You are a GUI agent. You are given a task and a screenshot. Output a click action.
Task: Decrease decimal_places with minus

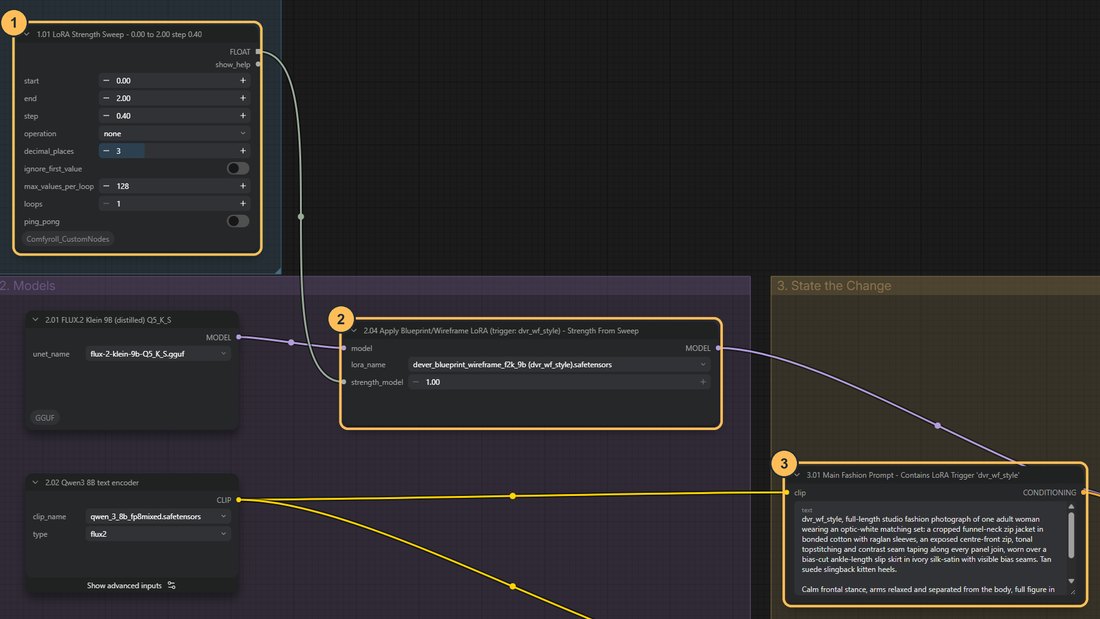[x=106, y=151]
